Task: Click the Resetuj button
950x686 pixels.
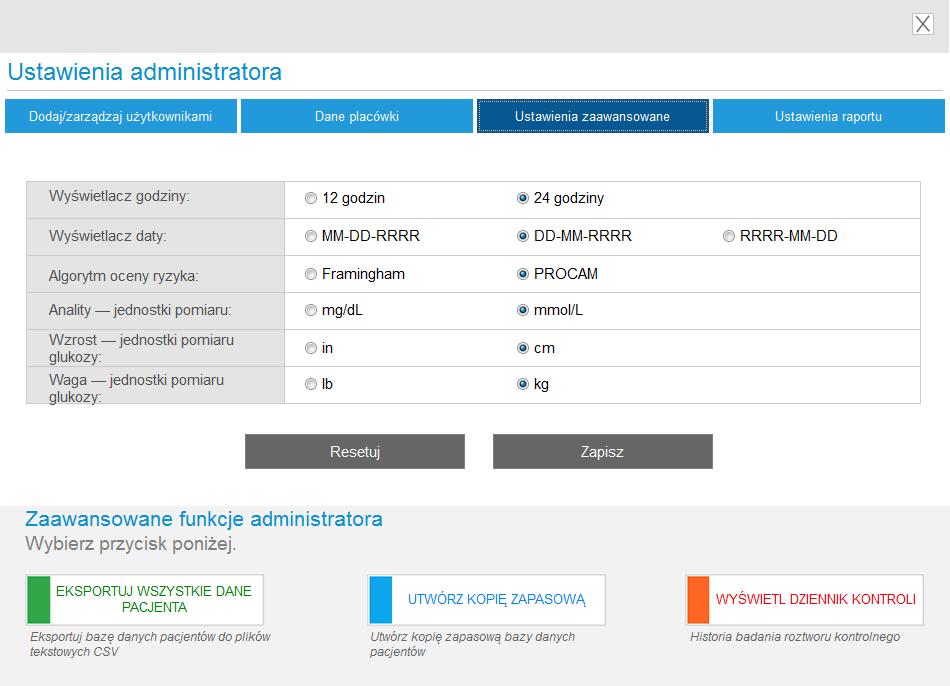Action: pos(354,451)
